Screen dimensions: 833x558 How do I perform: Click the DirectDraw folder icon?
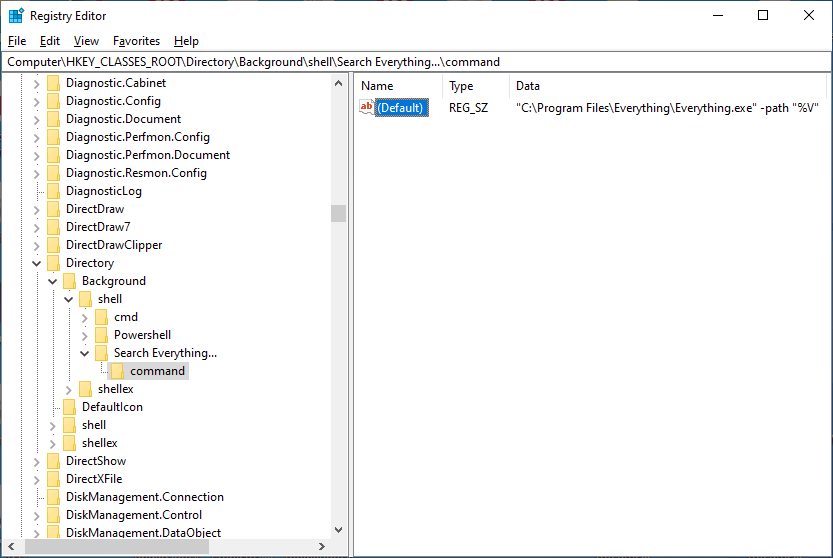tap(53, 209)
